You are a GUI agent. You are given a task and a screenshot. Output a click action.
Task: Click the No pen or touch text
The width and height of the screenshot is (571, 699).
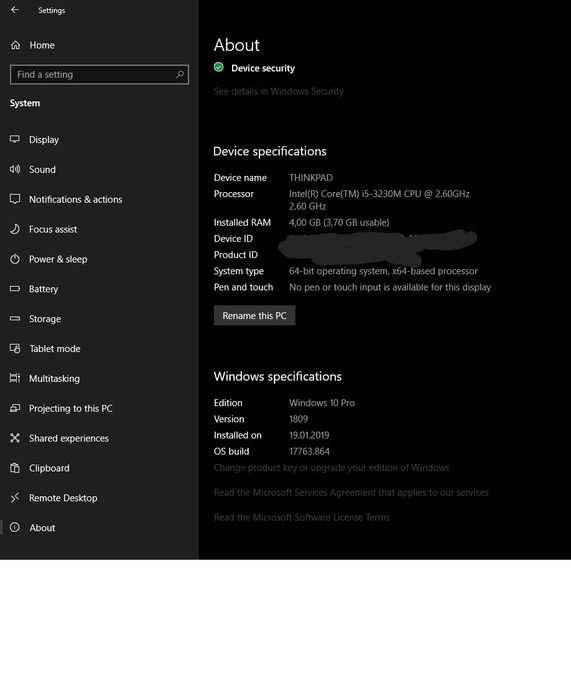coord(390,287)
